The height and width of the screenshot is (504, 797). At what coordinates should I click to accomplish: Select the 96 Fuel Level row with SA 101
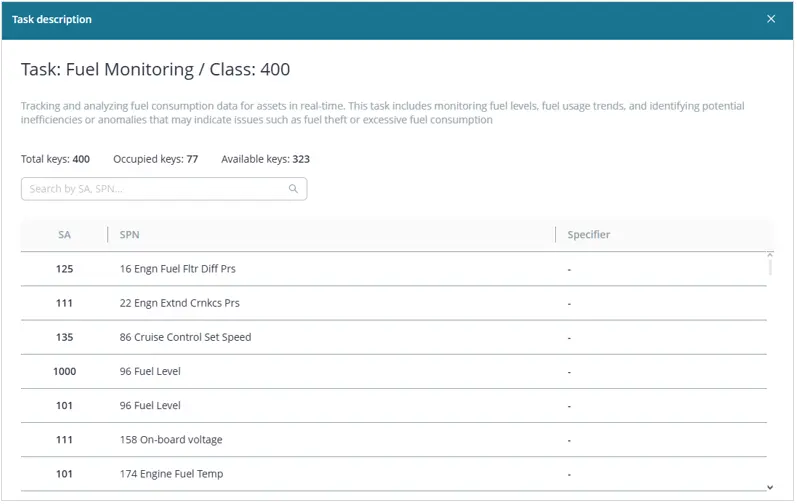150,406
